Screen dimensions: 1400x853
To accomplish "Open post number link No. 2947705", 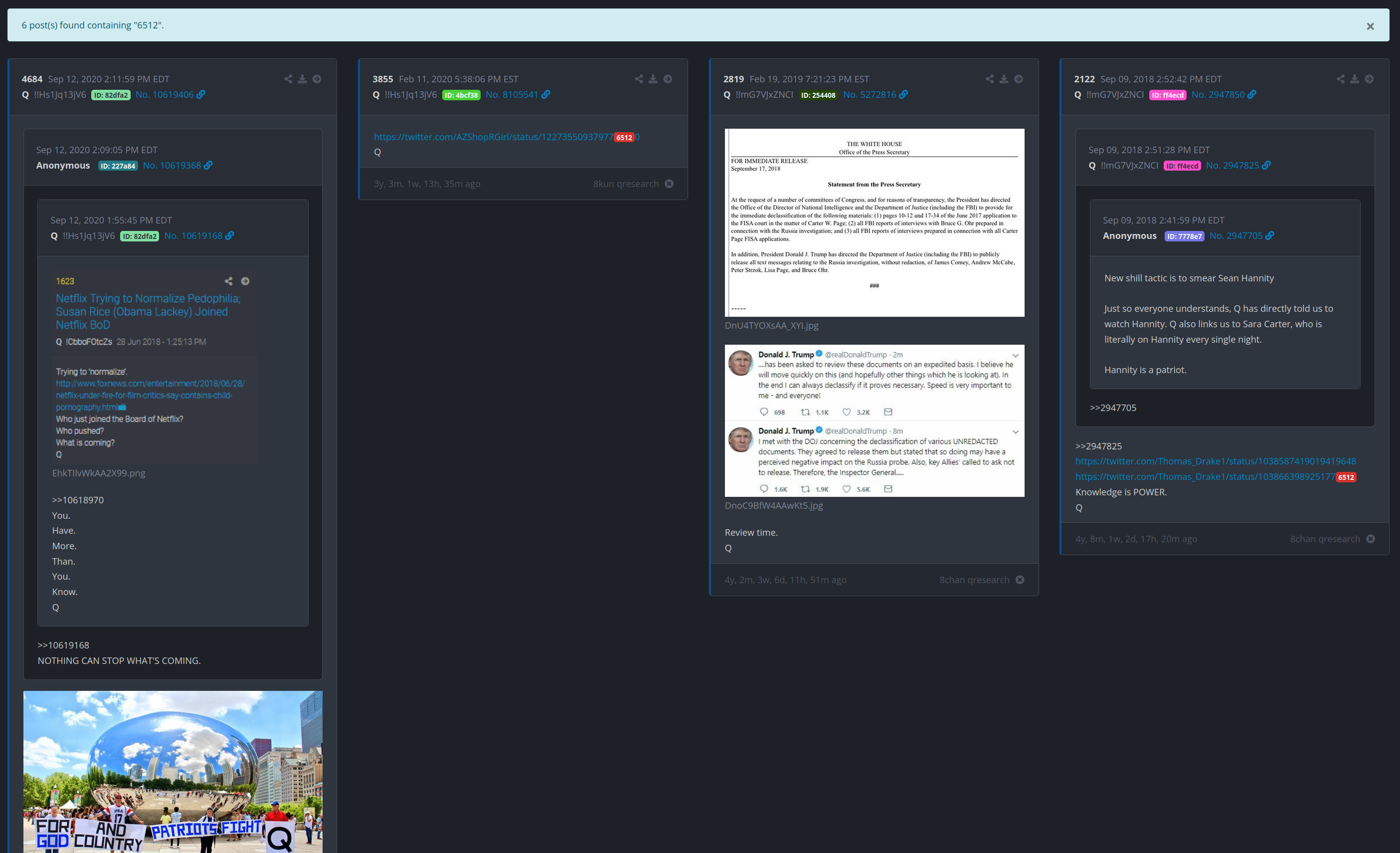I will [x=1236, y=236].
